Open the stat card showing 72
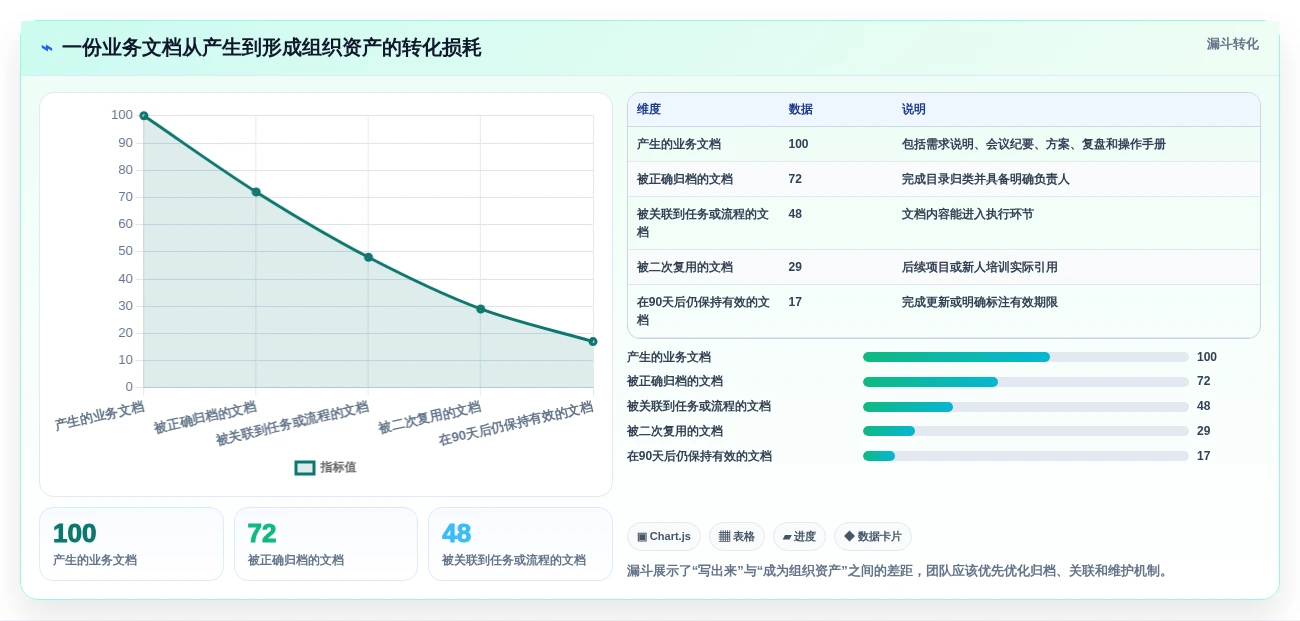 point(326,544)
